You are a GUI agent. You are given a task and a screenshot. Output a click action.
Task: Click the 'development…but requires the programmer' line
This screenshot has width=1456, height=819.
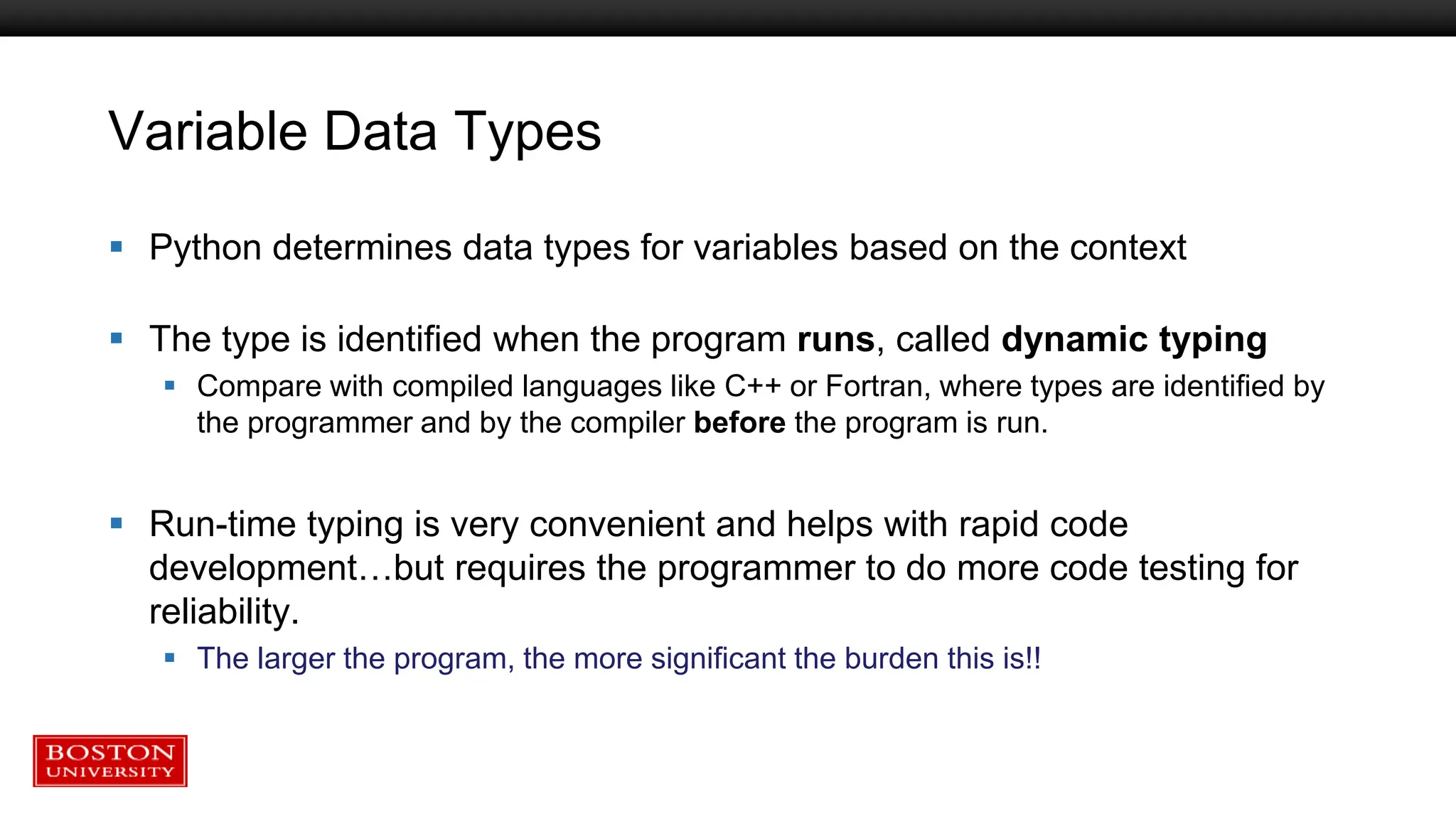723,568
